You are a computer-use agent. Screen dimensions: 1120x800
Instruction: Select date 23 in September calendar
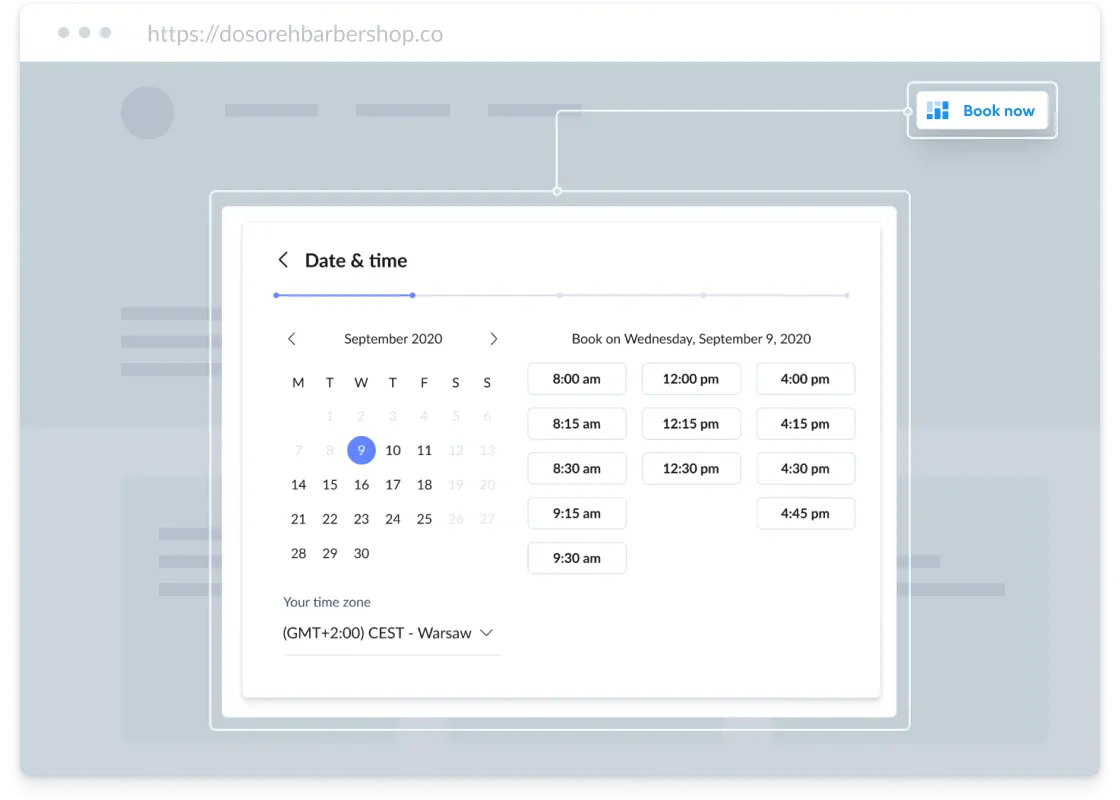[361, 519]
